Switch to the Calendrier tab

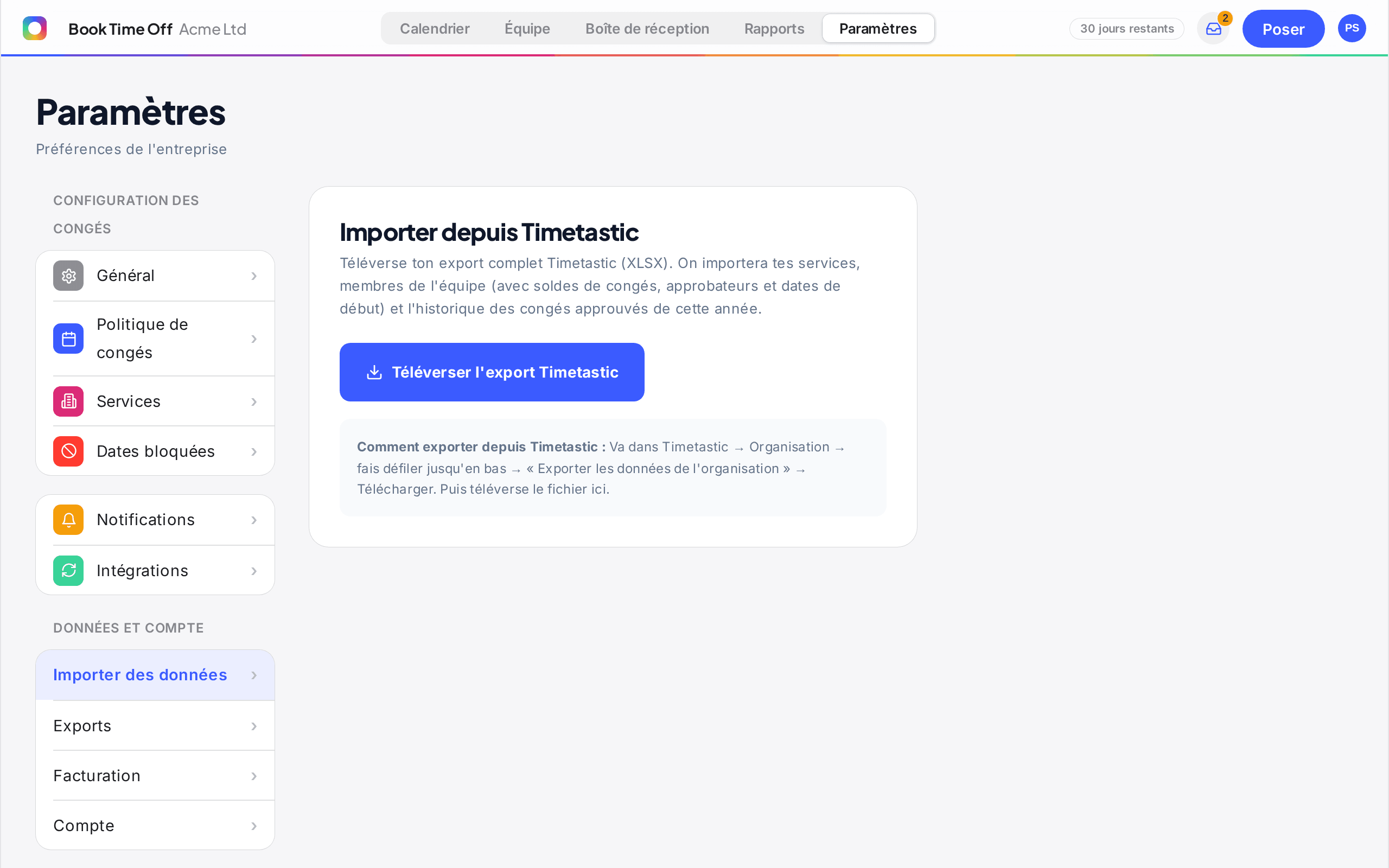[435, 29]
